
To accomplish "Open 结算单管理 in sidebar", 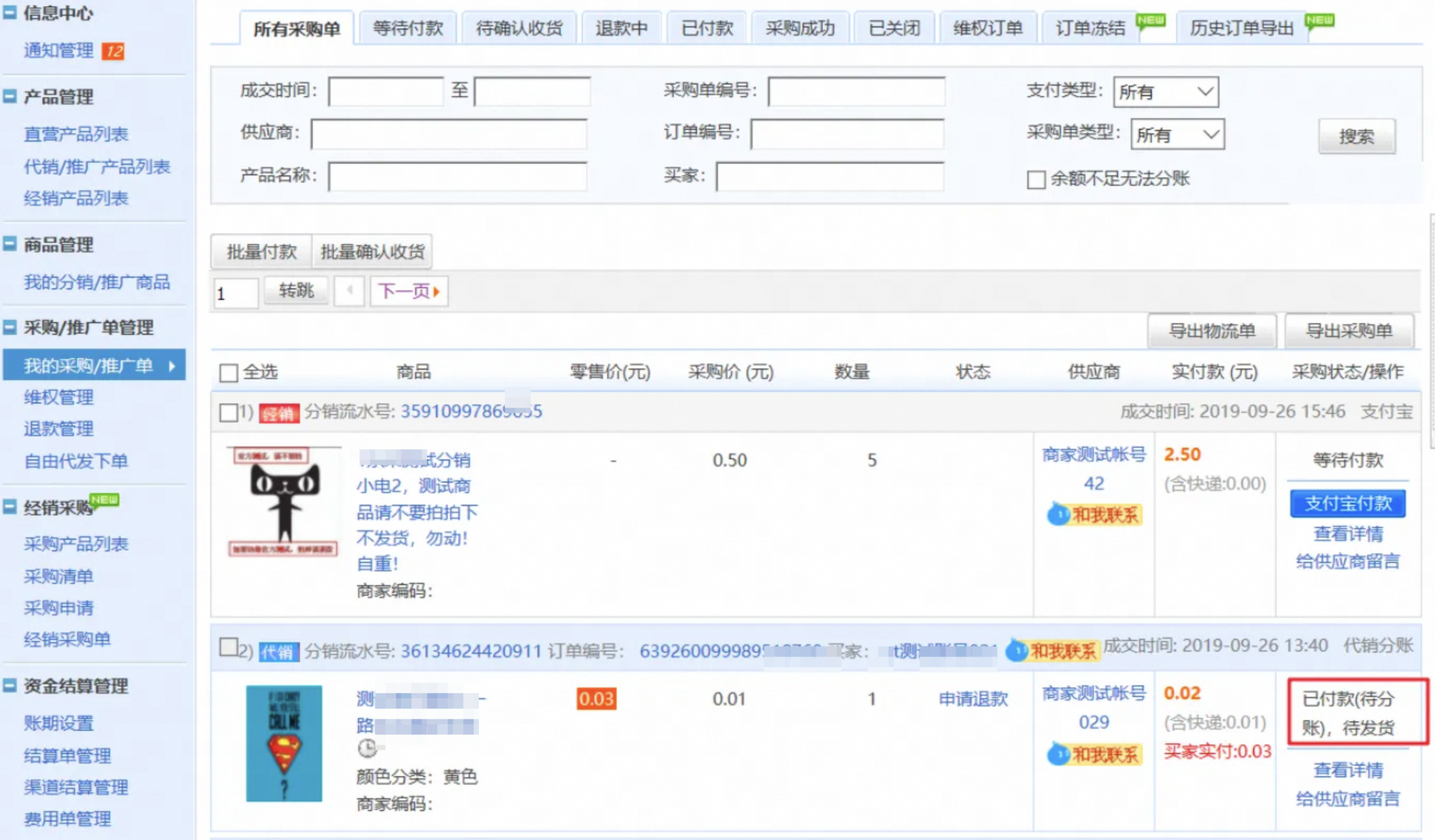I will [x=67, y=756].
